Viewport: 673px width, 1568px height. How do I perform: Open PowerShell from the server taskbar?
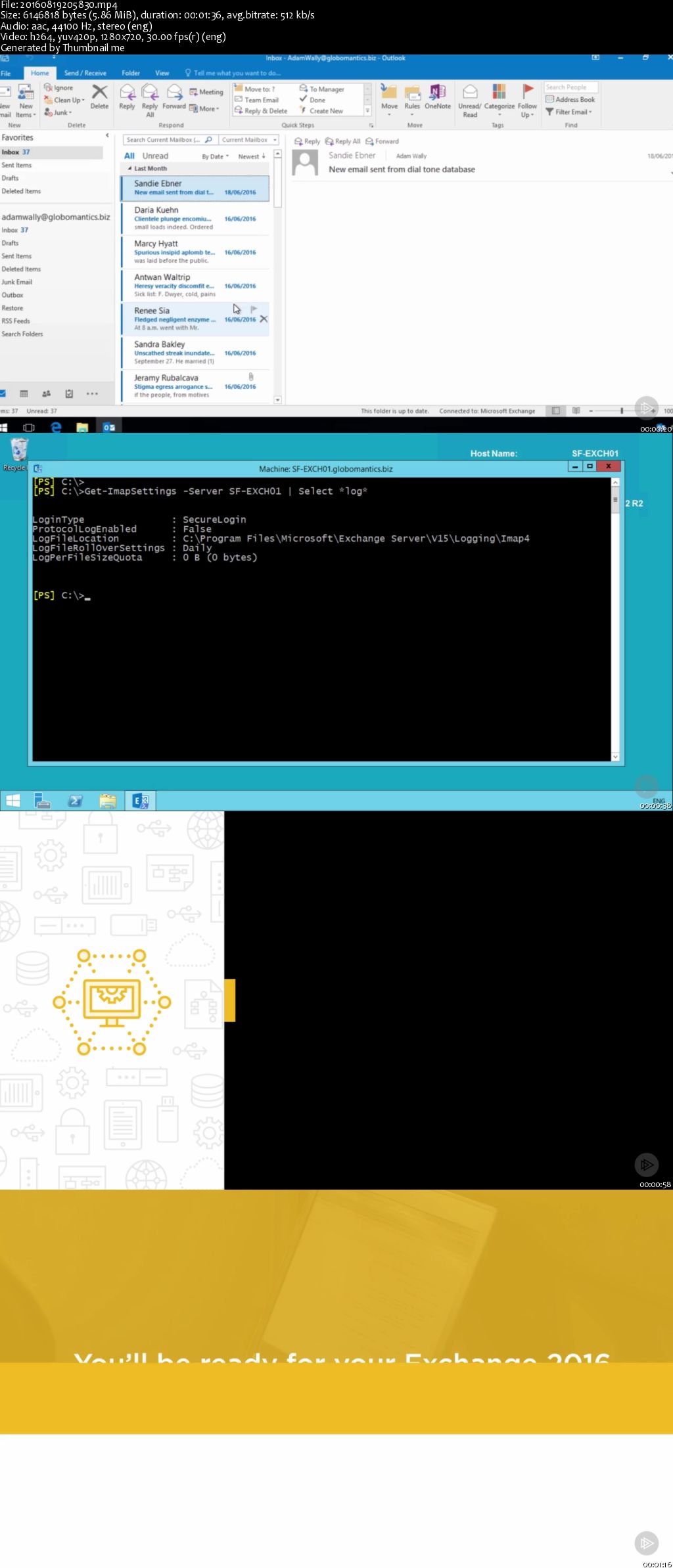[75, 800]
